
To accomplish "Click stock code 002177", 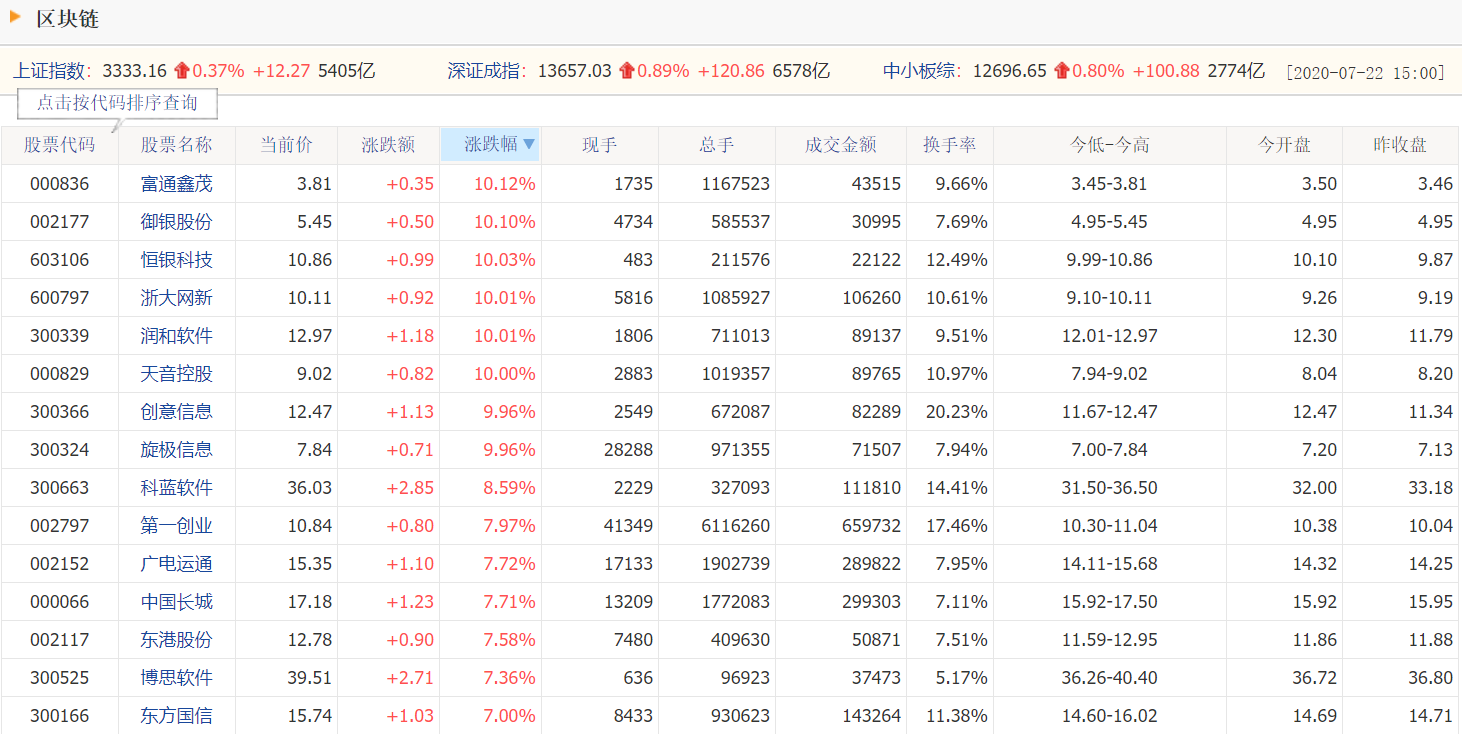I will point(60,222).
